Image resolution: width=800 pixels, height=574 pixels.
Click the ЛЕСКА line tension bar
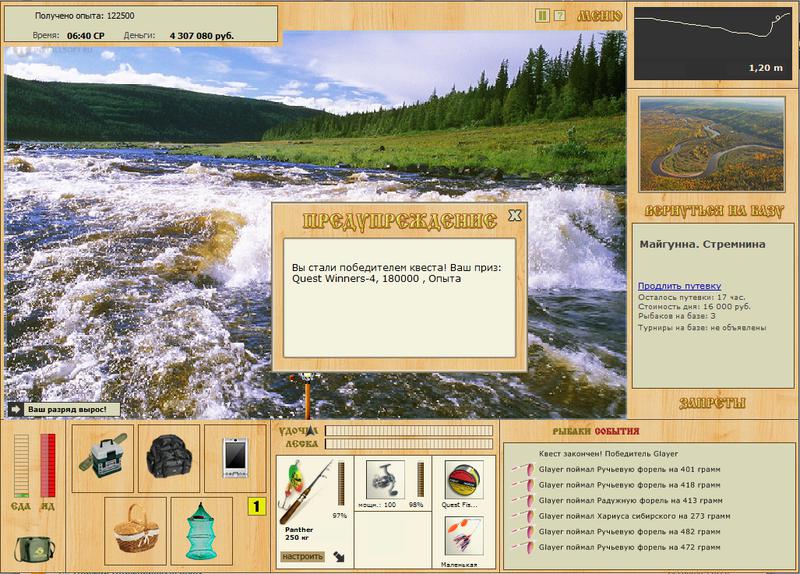pos(409,444)
